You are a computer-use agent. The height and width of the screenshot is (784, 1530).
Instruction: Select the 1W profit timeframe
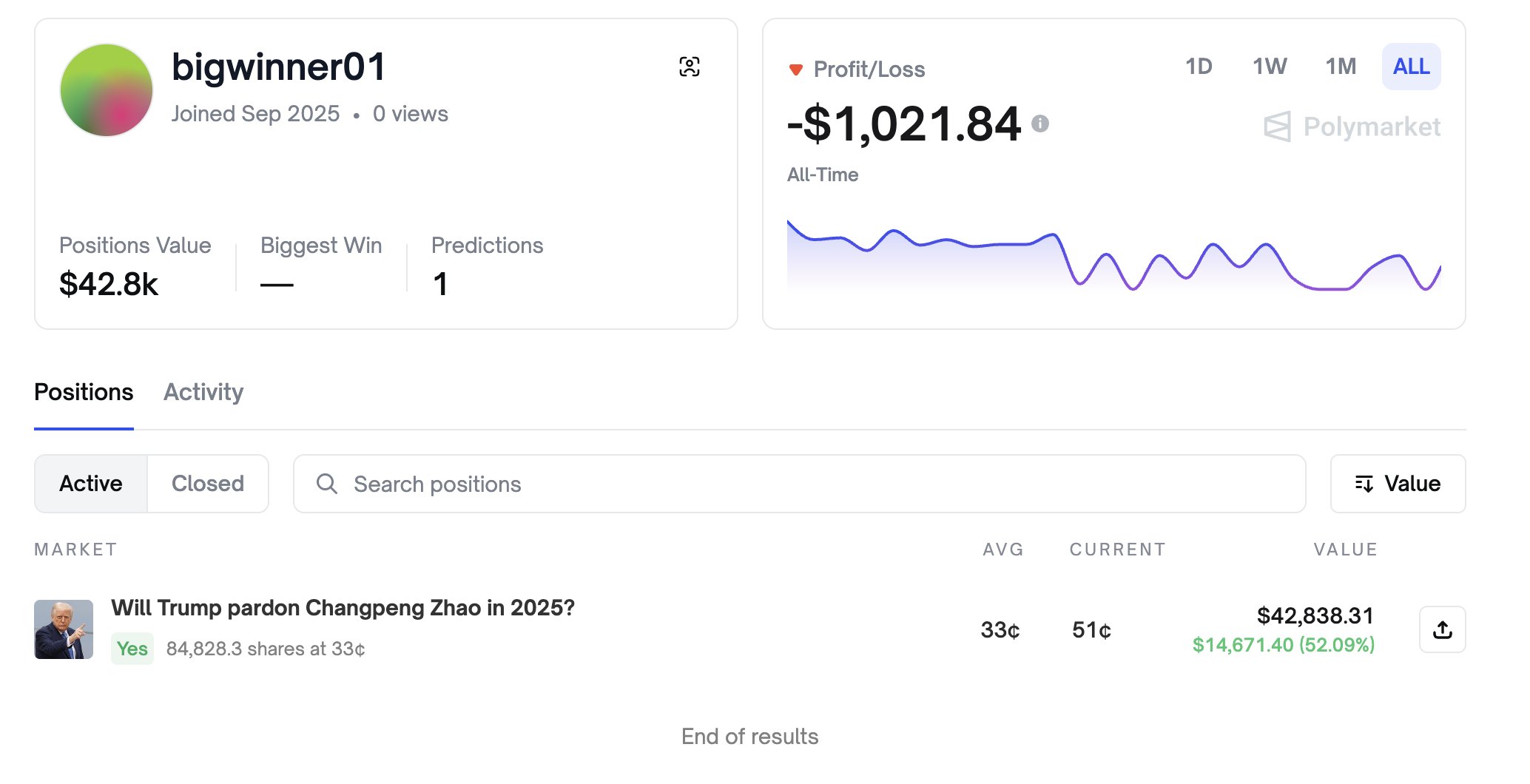(1270, 67)
